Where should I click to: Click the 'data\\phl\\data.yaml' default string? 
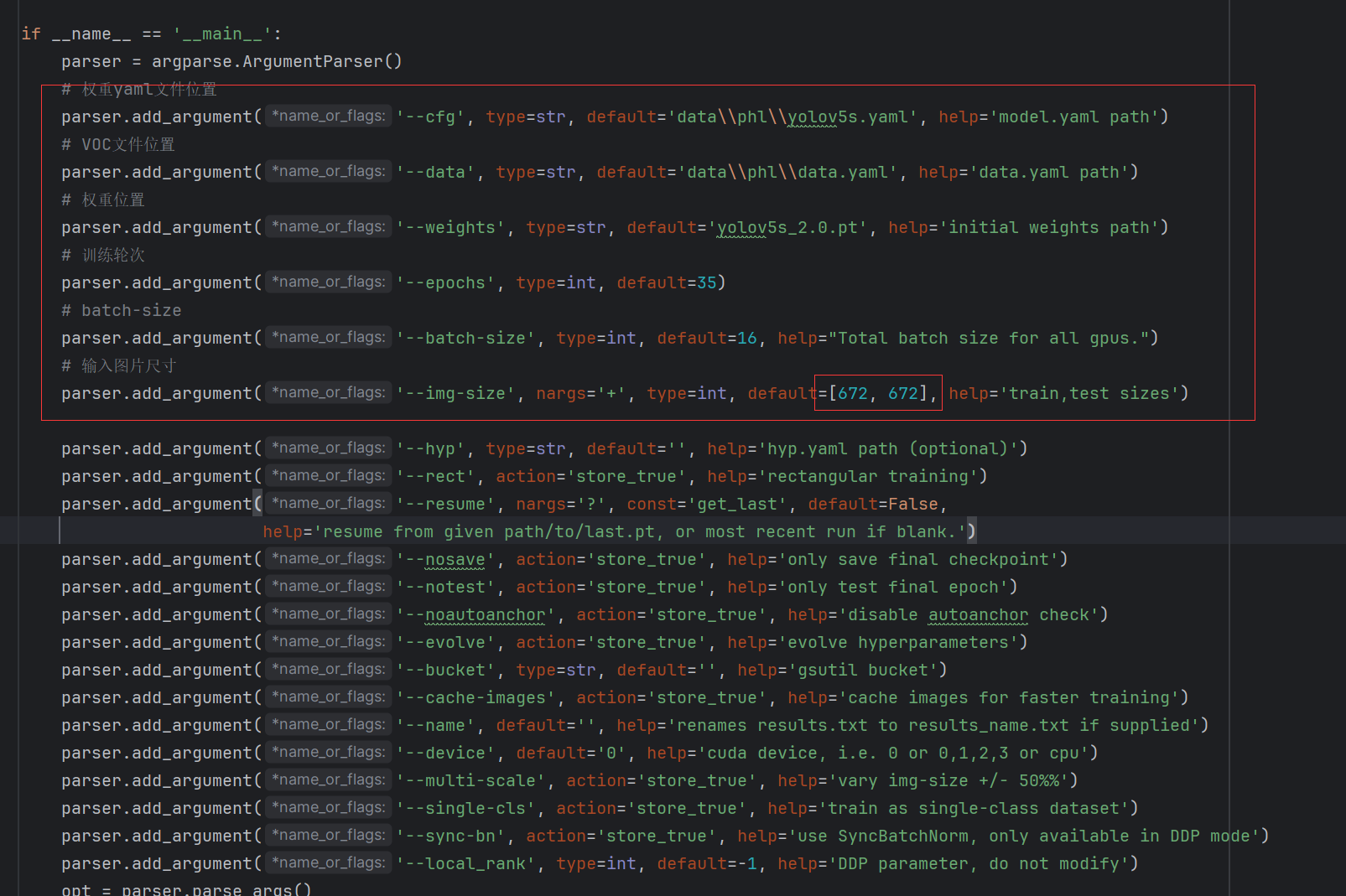coord(787,172)
